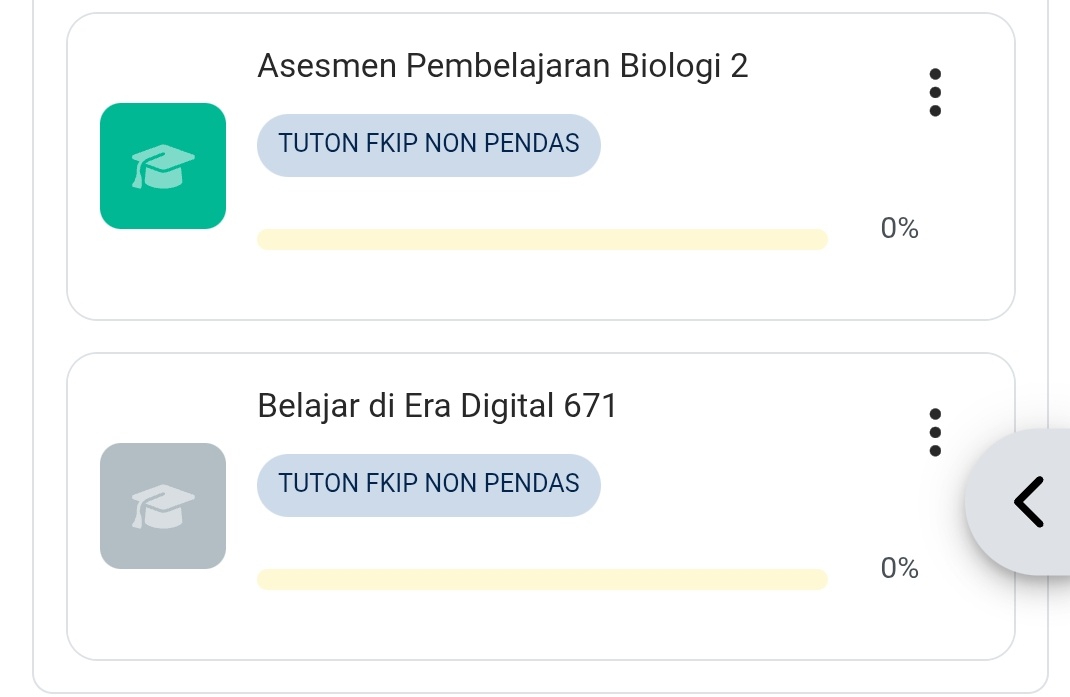
Task: Open three-dot menu for Belajar di Era Digital 671
Action: [935, 433]
